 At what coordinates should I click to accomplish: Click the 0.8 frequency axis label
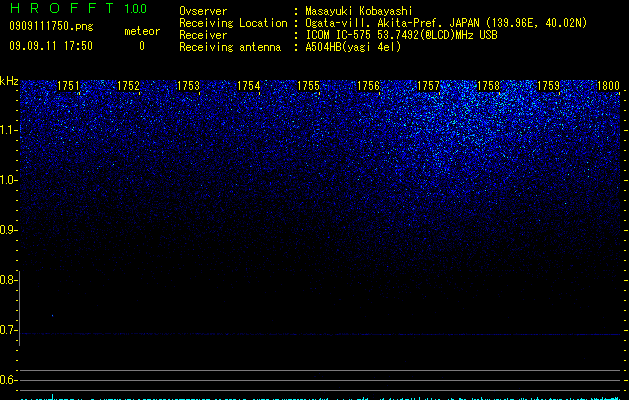[x=8, y=280]
